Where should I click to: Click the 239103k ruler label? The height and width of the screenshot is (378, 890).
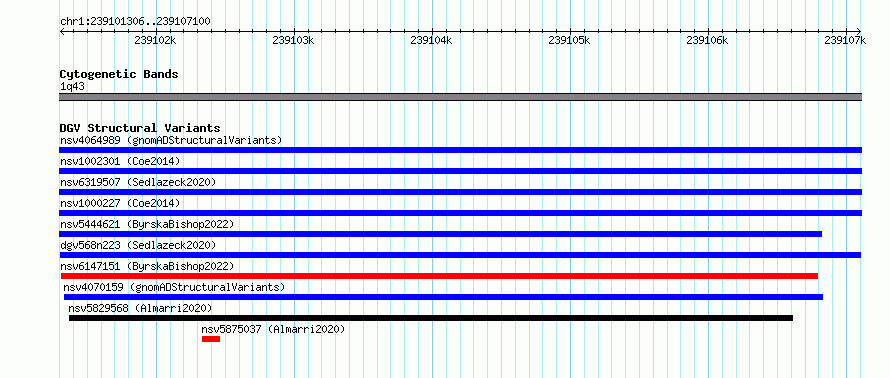[293, 40]
